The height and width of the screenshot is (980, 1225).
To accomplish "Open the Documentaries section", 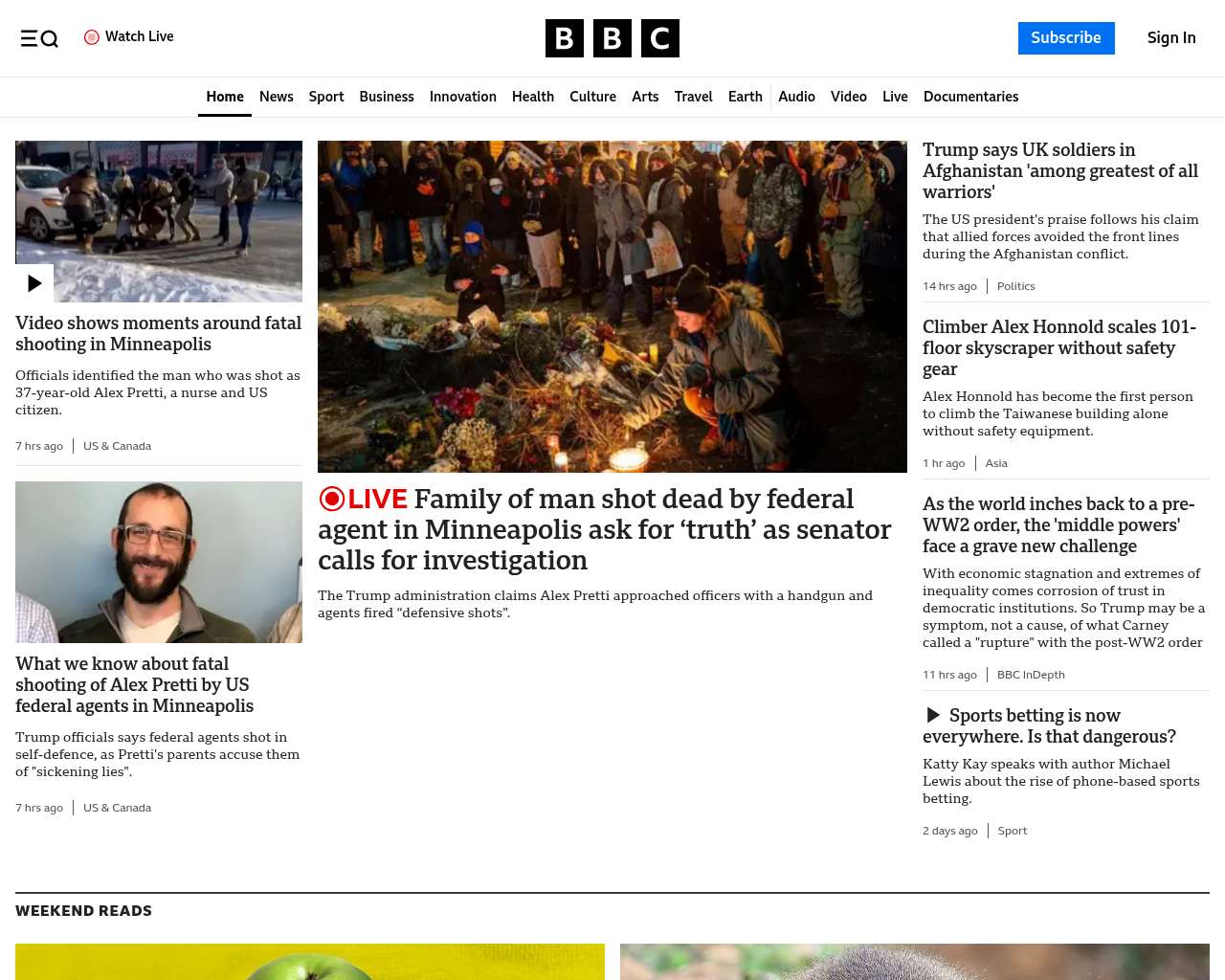I will point(970,97).
